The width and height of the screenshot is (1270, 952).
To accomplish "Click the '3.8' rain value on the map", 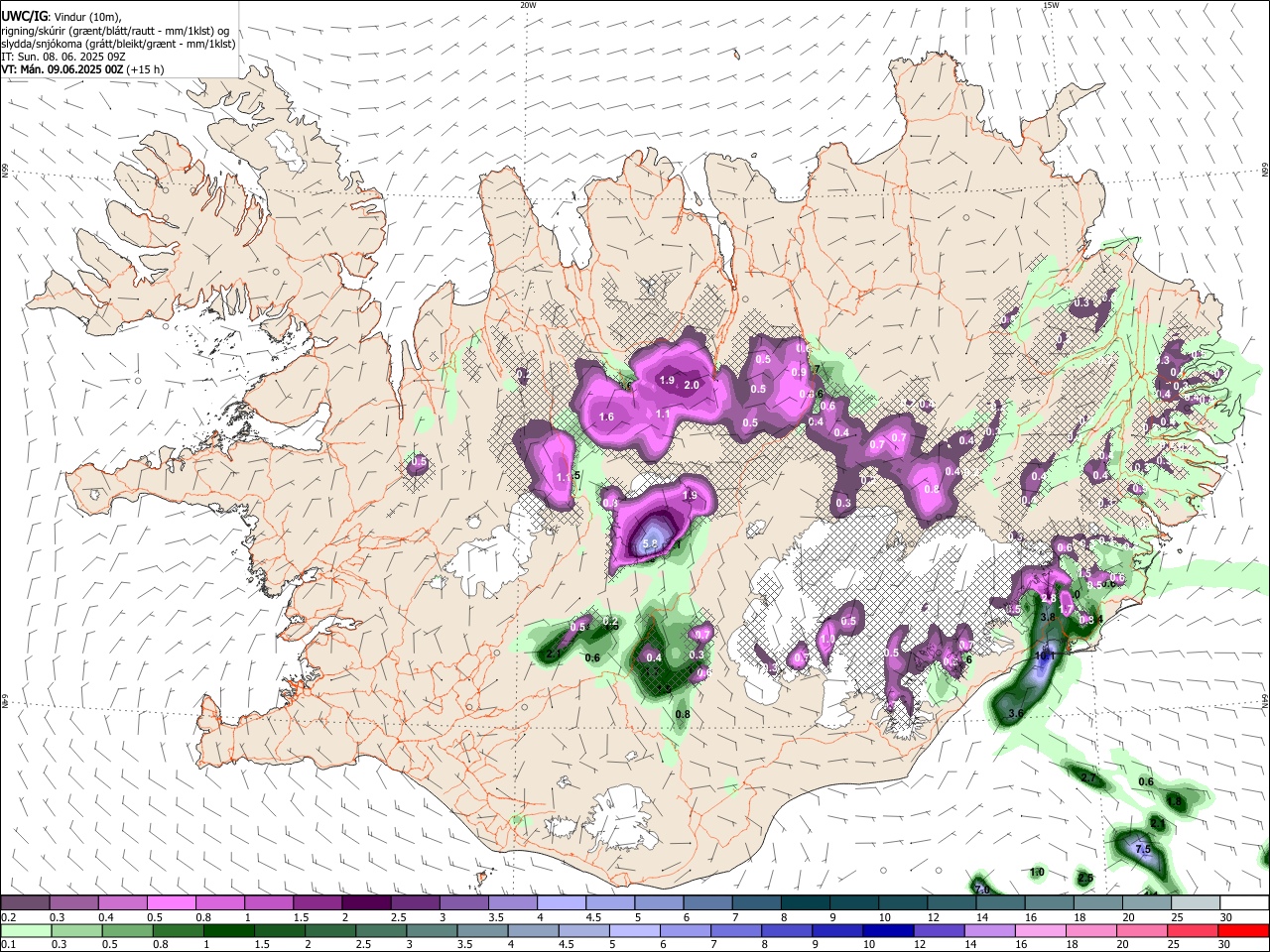I will [1047, 617].
